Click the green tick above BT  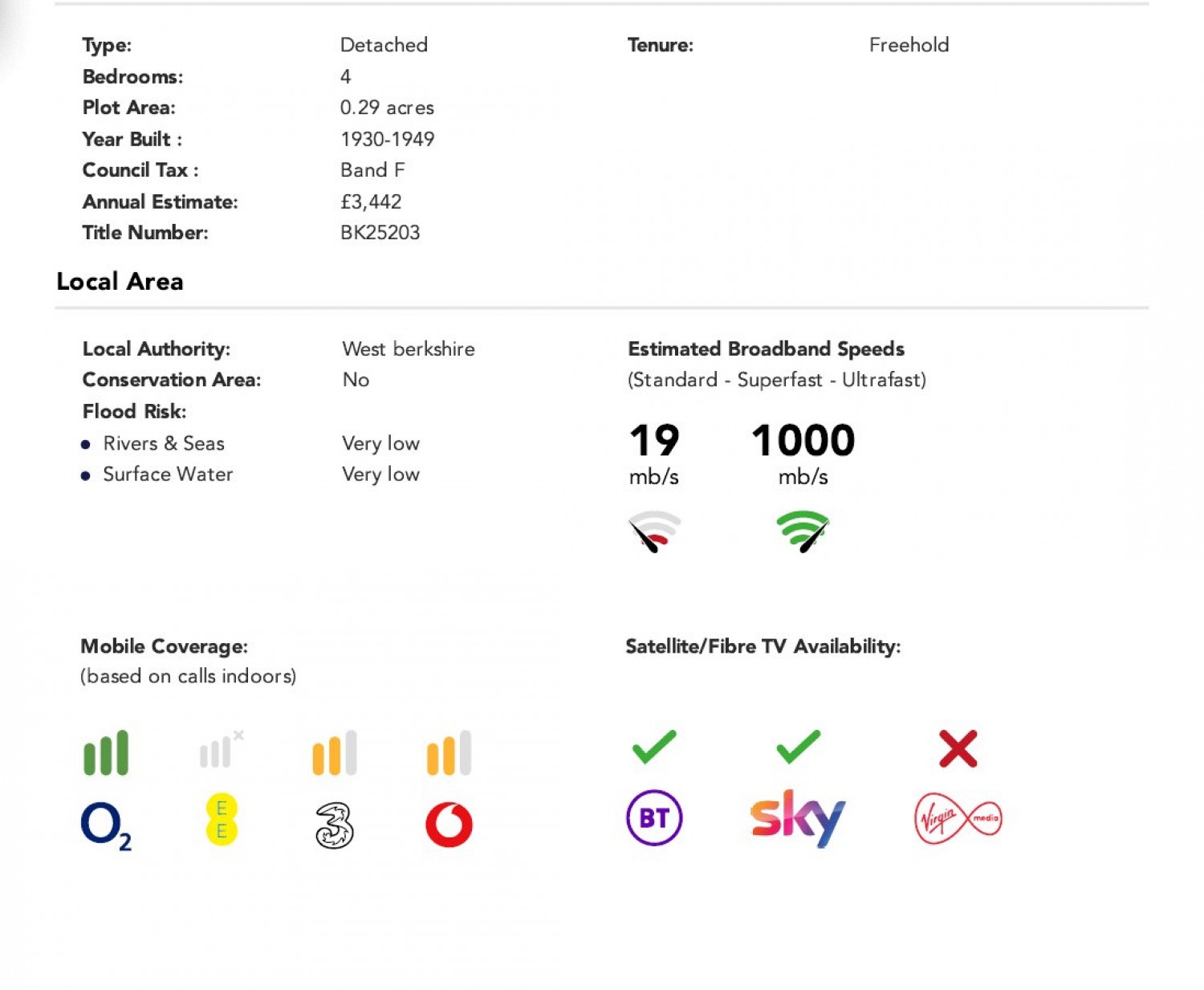click(x=654, y=747)
